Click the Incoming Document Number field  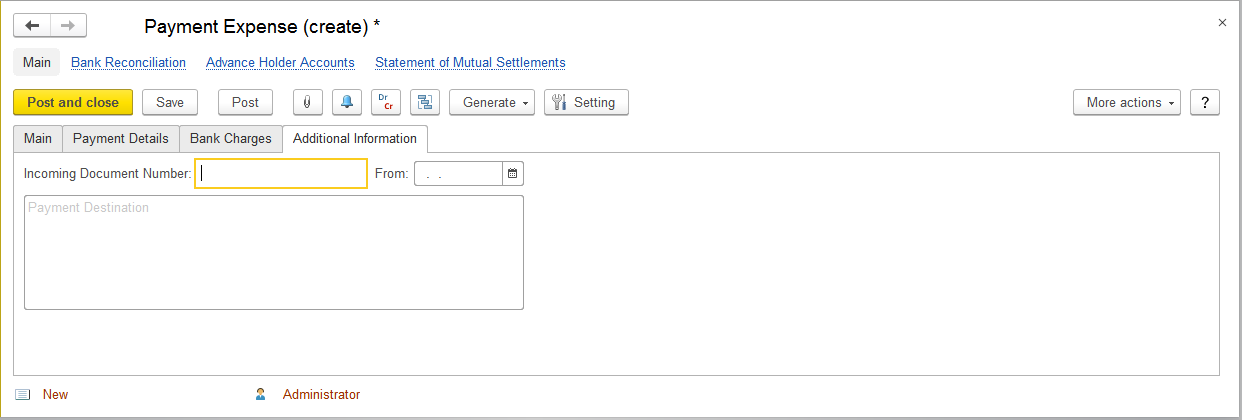coord(281,174)
